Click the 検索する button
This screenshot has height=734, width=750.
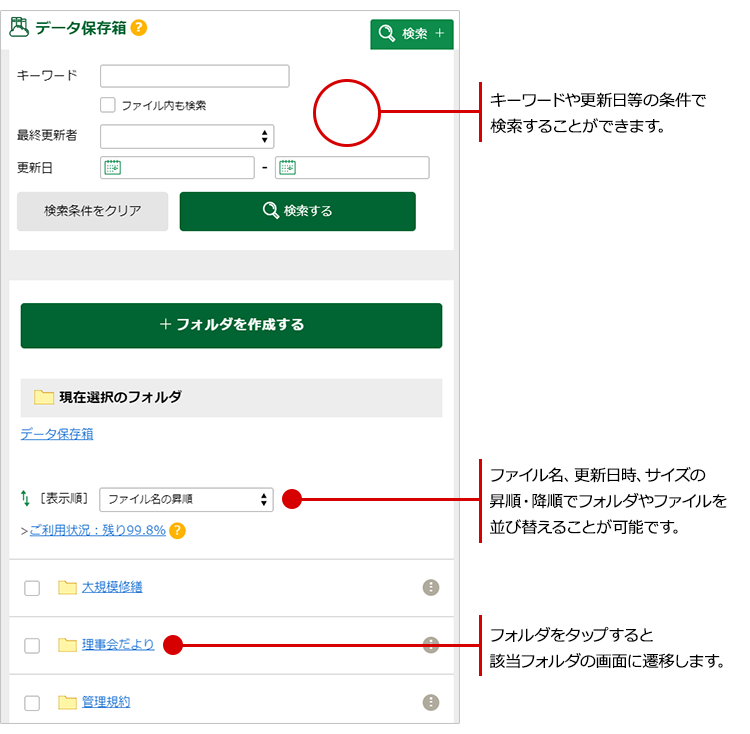(297, 211)
